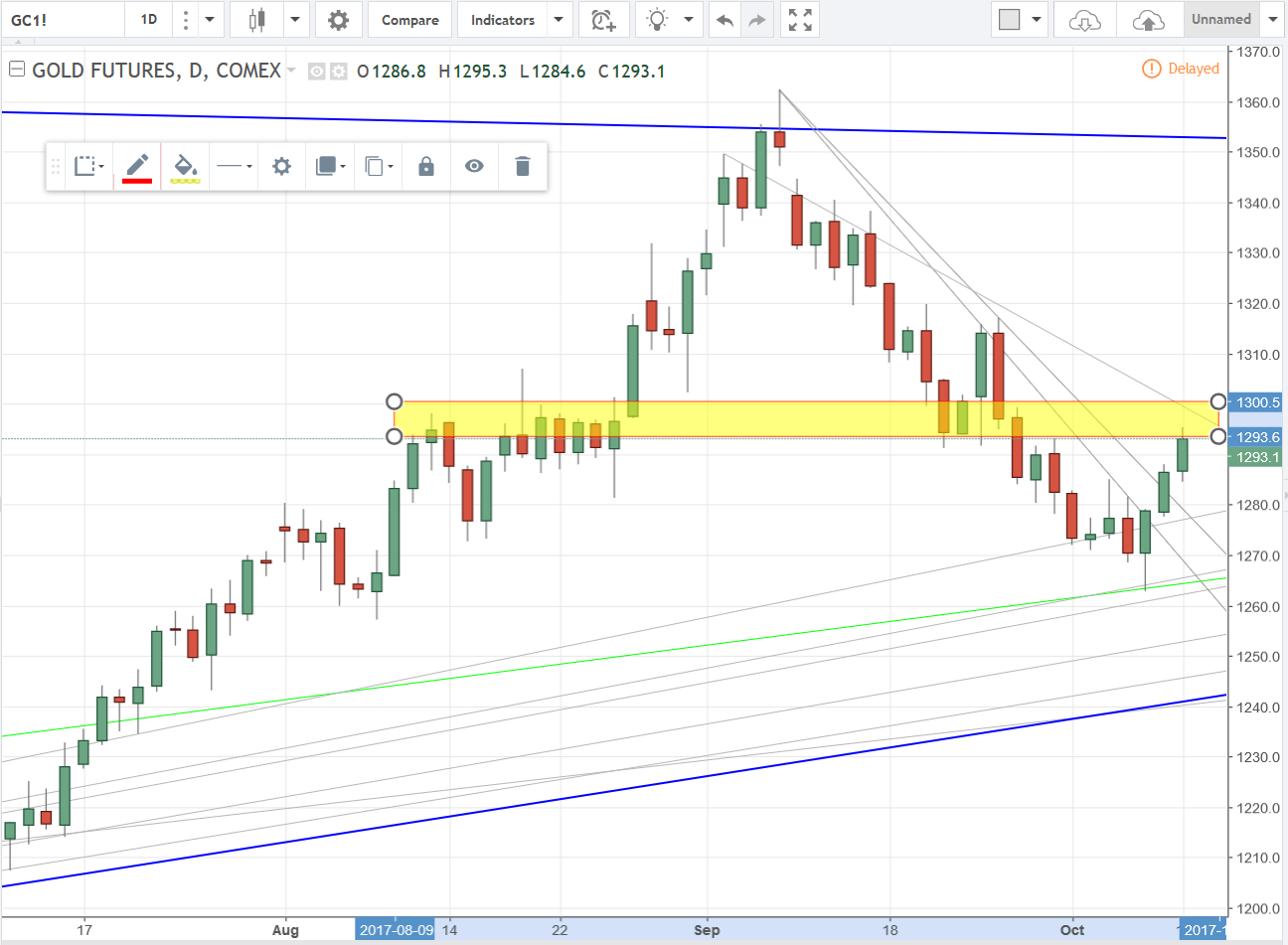This screenshot has width=1288, height=945.
Task: Click the GOLD FUTURES, D, COMEX title
Action: (156, 71)
